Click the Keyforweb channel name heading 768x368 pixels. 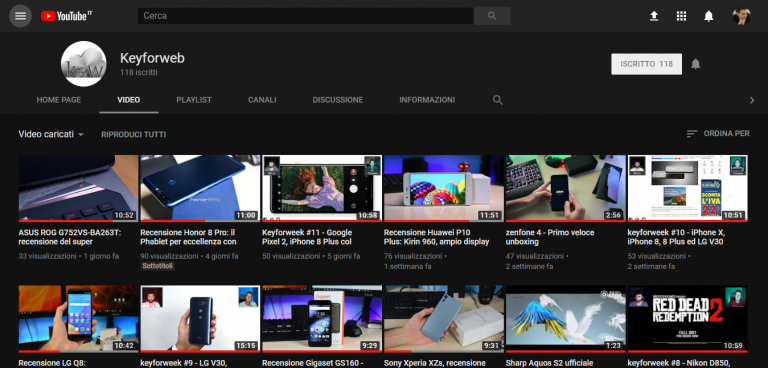coord(152,58)
